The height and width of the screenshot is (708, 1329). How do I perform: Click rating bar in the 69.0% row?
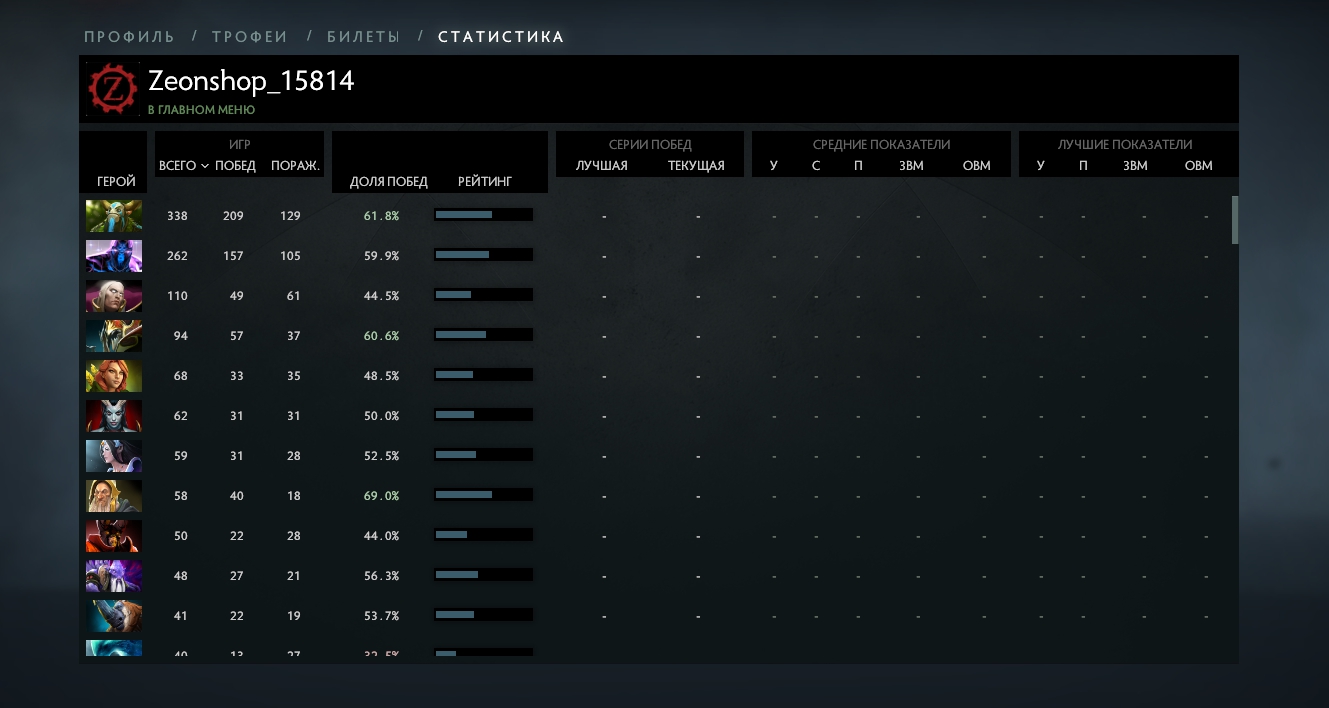point(483,495)
